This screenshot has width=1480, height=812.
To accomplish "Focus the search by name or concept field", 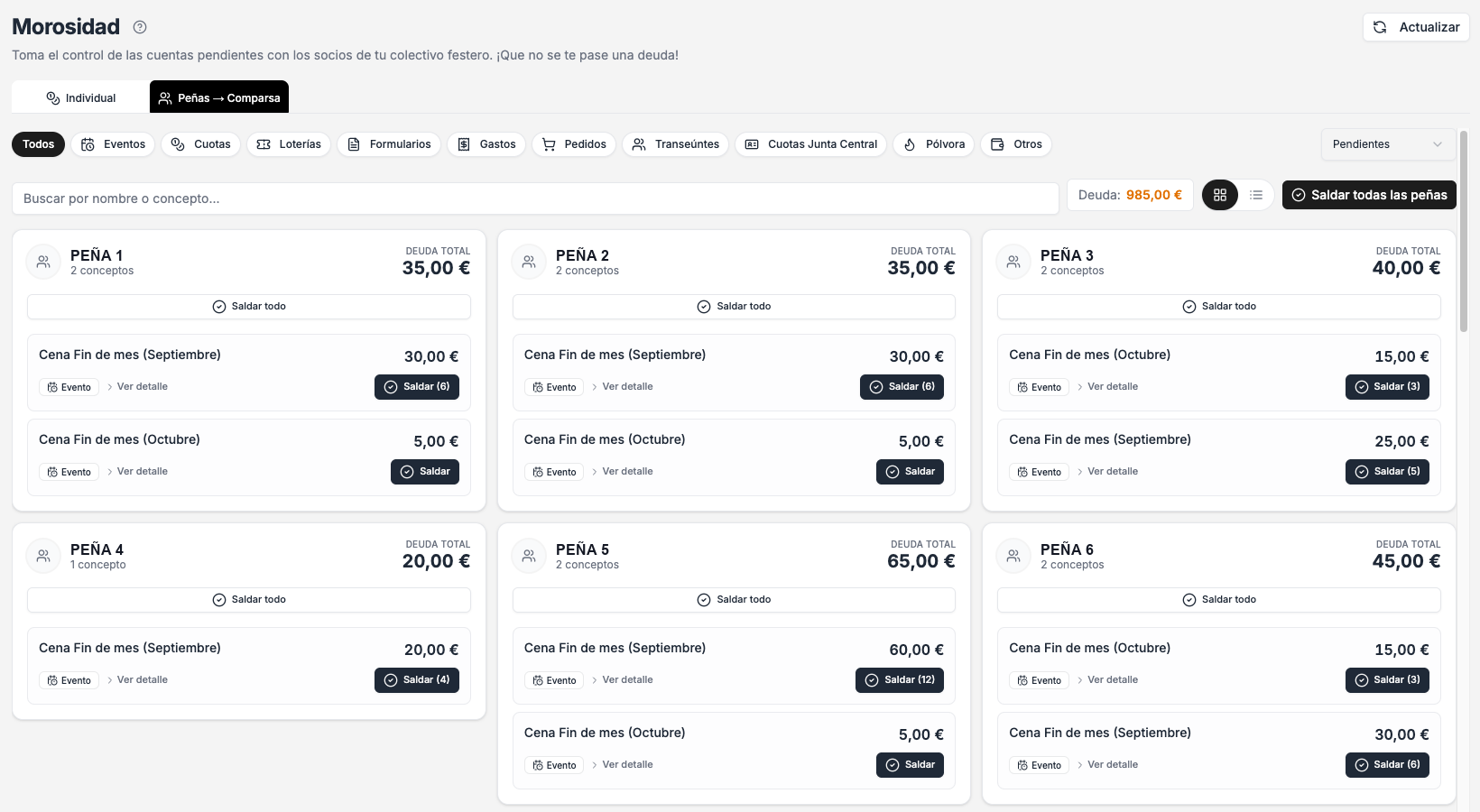I will point(535,198).
